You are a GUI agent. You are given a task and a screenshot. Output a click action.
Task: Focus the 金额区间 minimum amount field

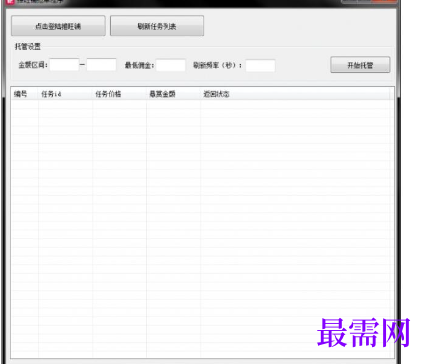(x=64, y=65)
